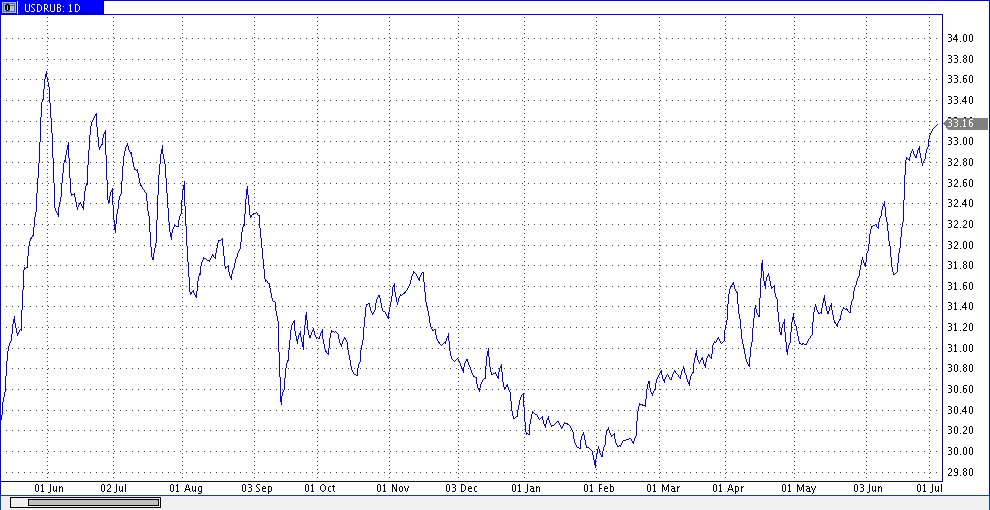Click the 01 Mar date label

[663, 489]
